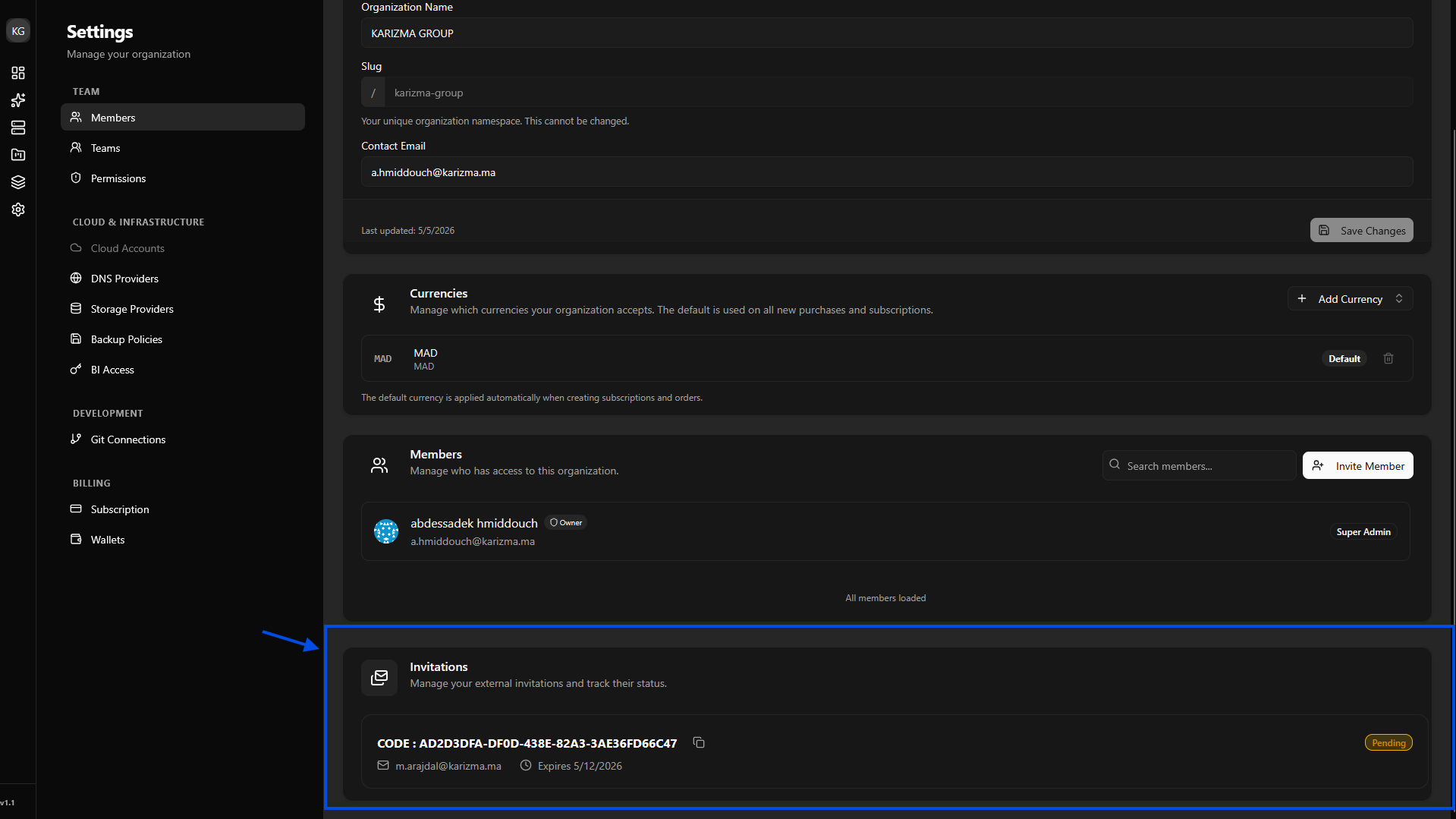Click the BI Access key icon
Image resolution: width=1456 pixels, height=819 pixels.
76,370
